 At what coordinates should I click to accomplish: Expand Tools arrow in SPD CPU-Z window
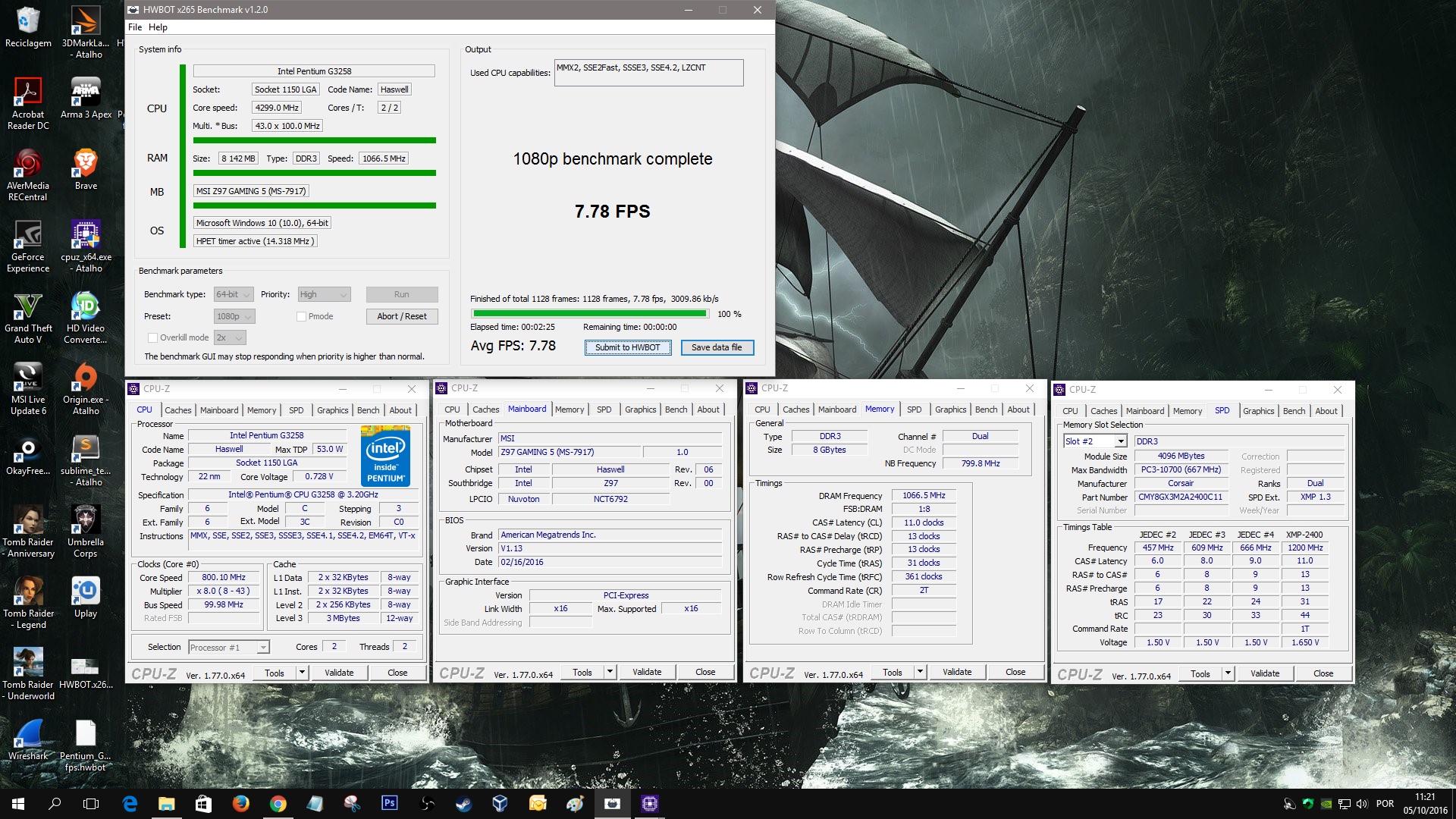(x=1228, y=673)
